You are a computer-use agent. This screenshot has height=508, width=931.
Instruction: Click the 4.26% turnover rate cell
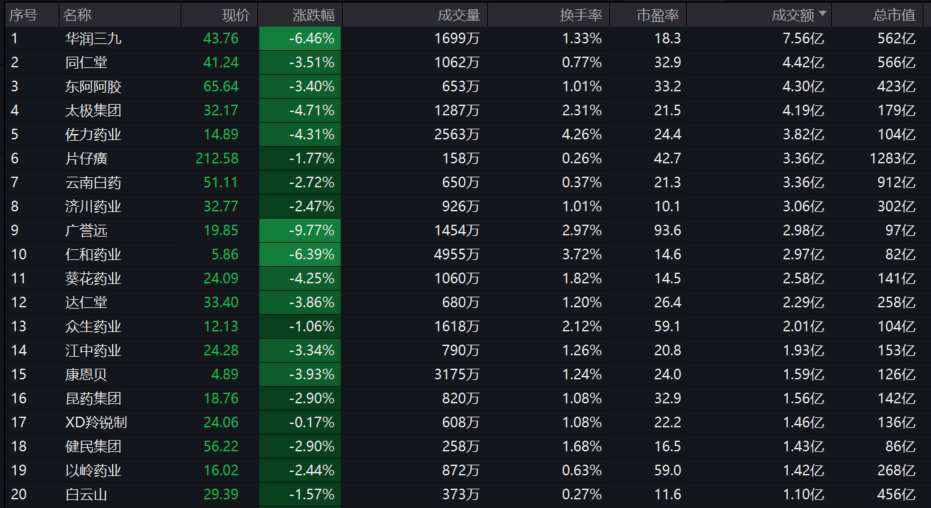pyautogui.click(x=582, y=135)
